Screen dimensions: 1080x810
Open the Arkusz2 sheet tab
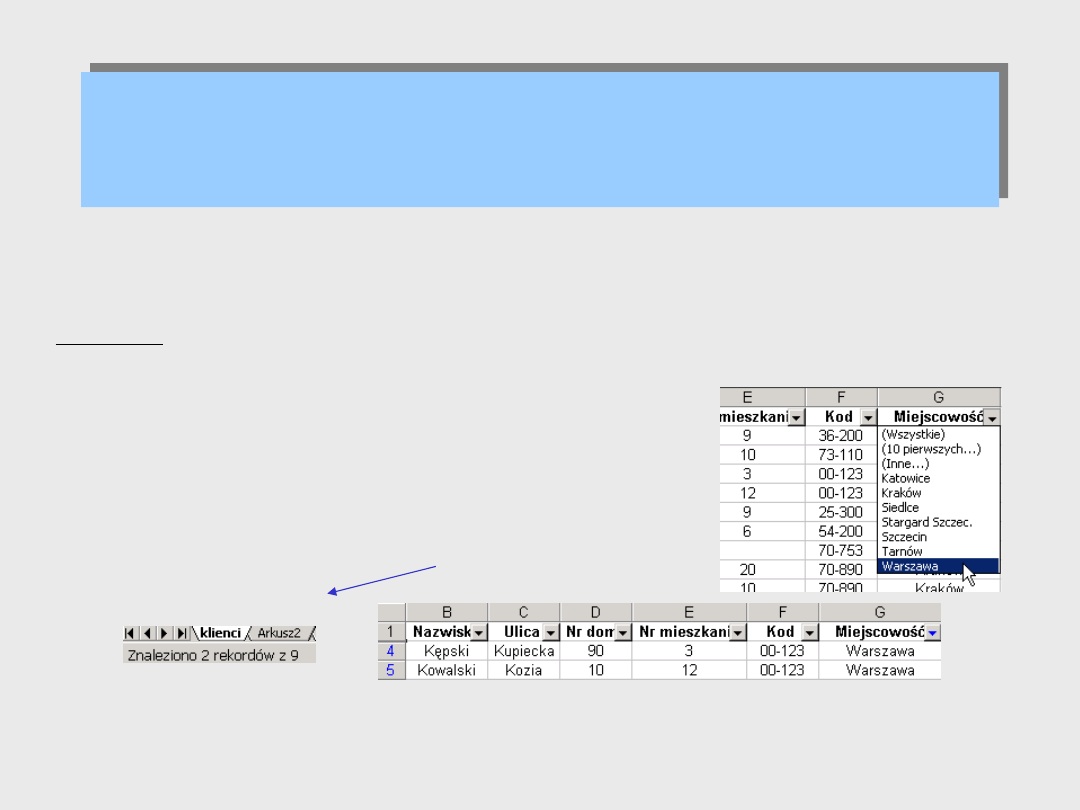[x=279, y=633]
